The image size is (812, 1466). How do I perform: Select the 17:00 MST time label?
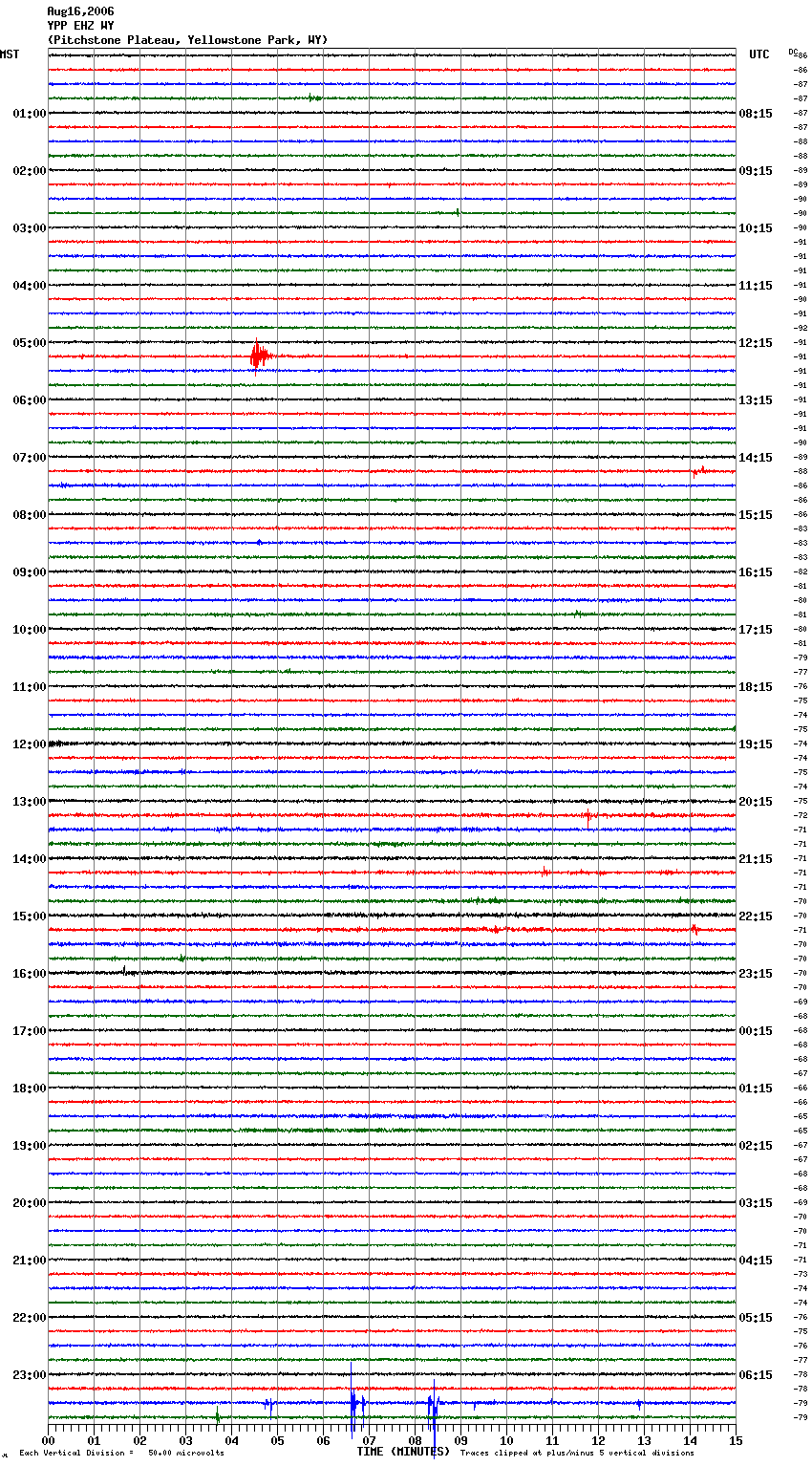point(29,1031)
